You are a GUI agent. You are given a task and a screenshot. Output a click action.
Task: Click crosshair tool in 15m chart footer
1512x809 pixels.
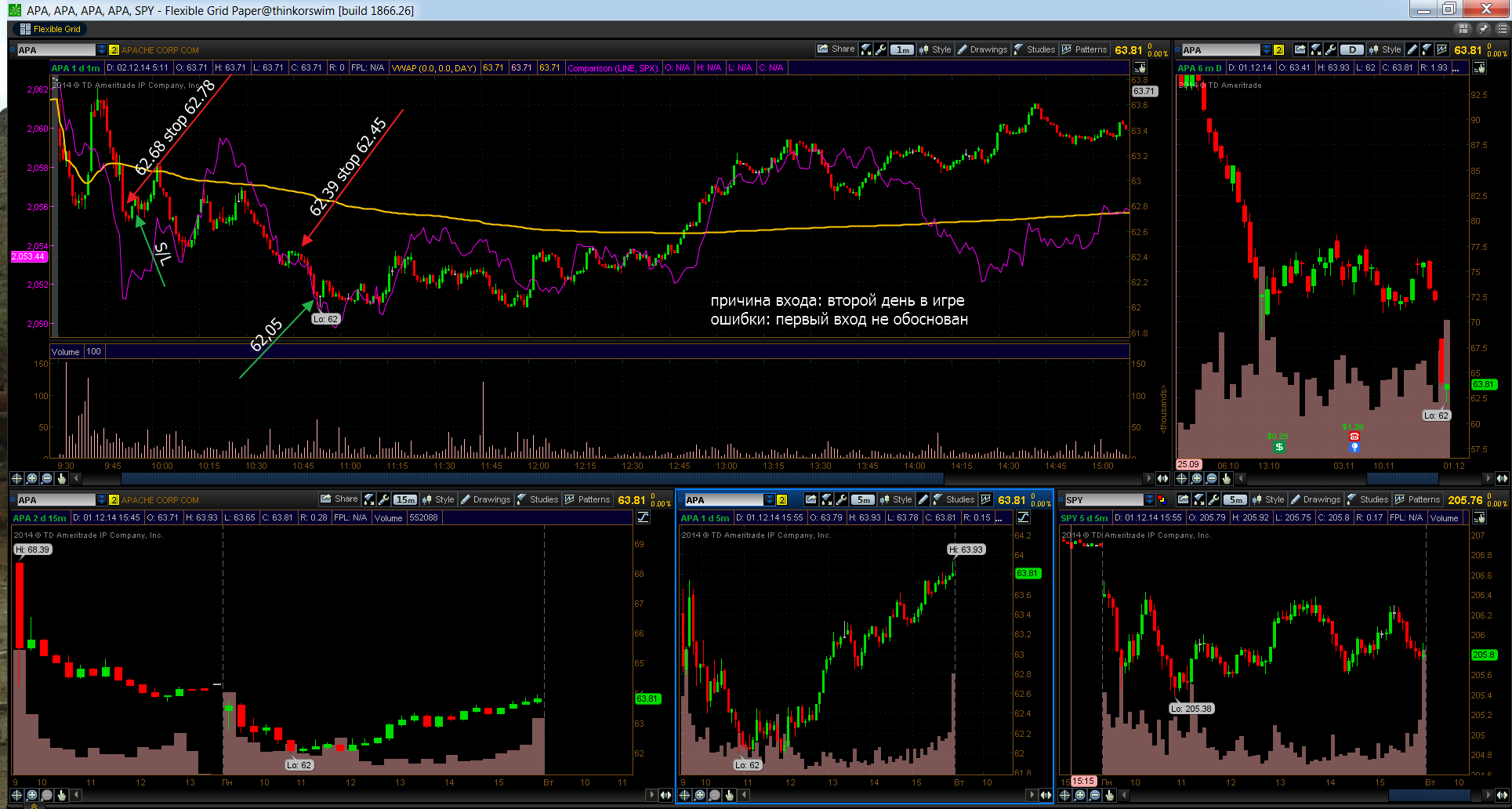pyautogui.click(x=16, y=795)
